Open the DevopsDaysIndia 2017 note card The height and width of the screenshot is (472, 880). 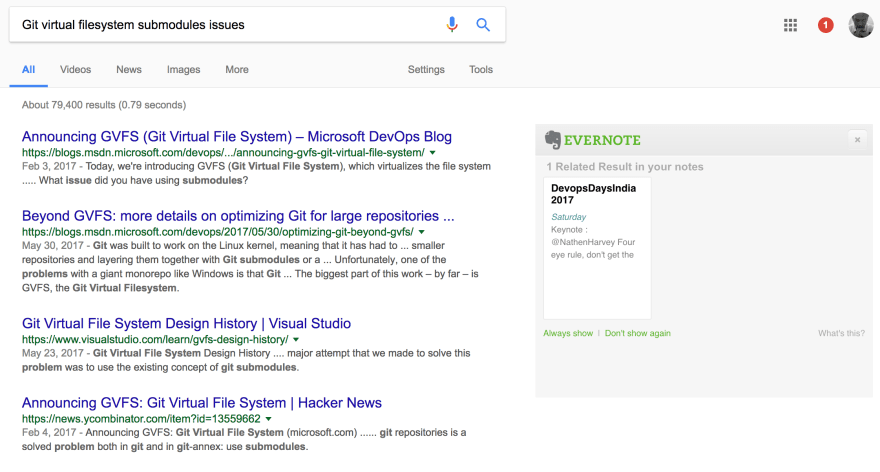(597, 248)
